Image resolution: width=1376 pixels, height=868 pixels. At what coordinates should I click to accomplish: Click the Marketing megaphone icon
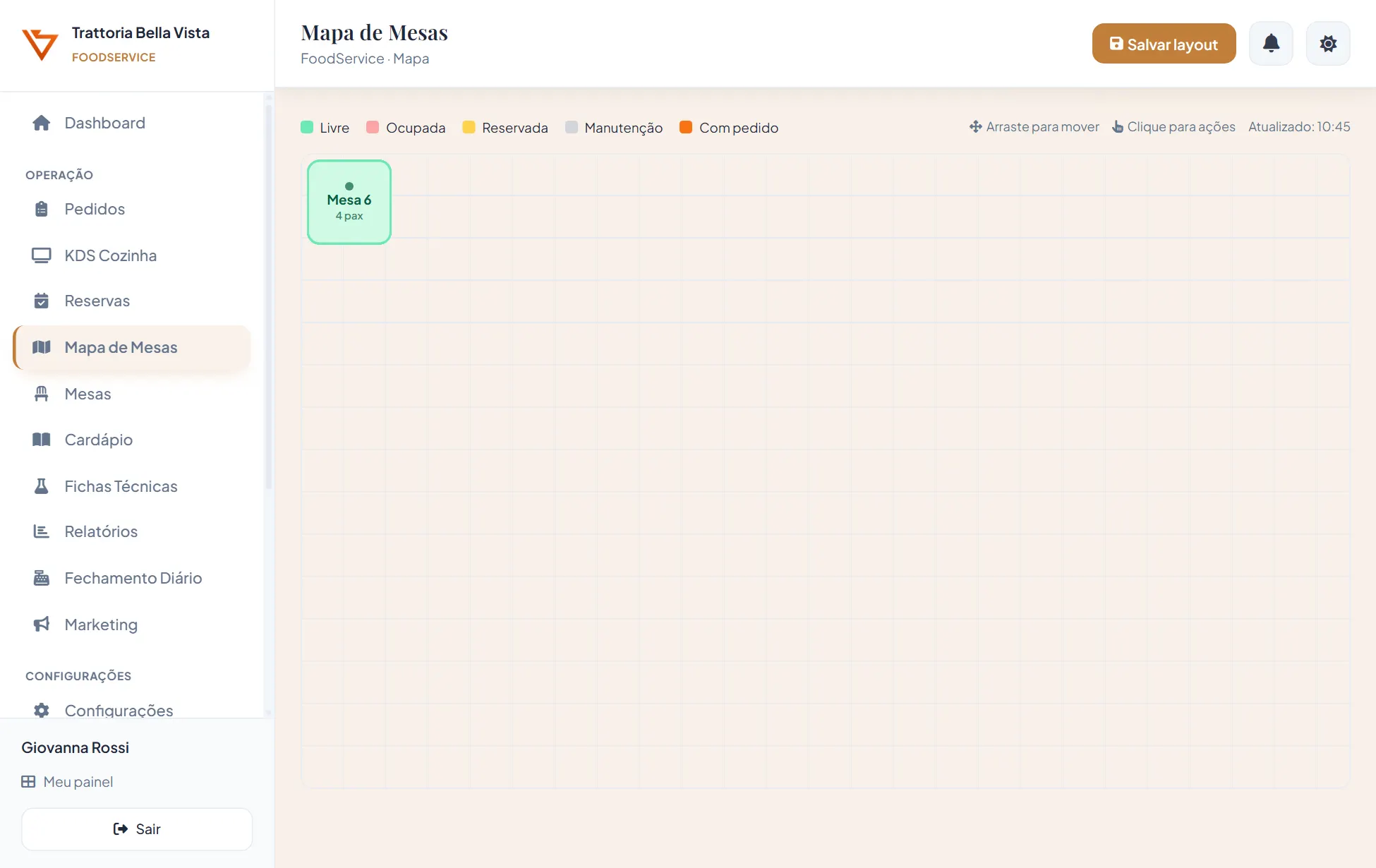pyautogui.click(x=42, y=625)
